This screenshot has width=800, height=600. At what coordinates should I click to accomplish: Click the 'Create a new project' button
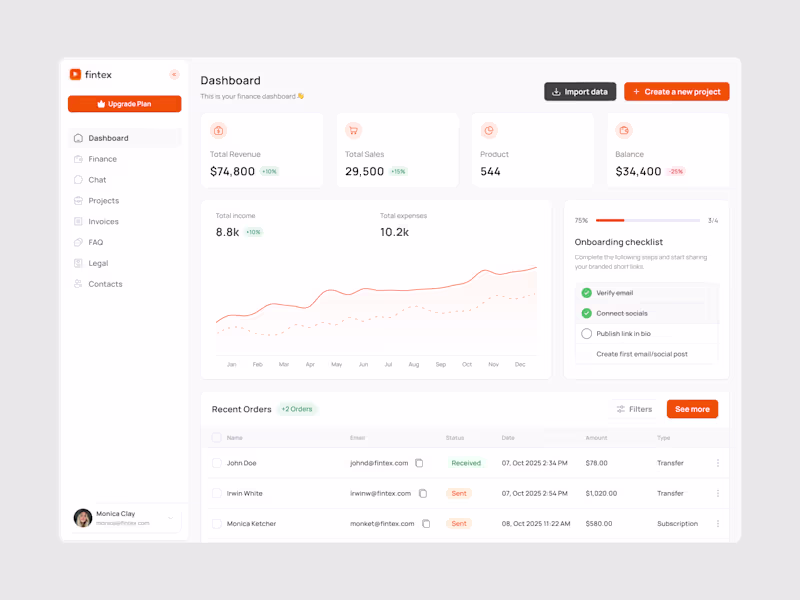675,91
